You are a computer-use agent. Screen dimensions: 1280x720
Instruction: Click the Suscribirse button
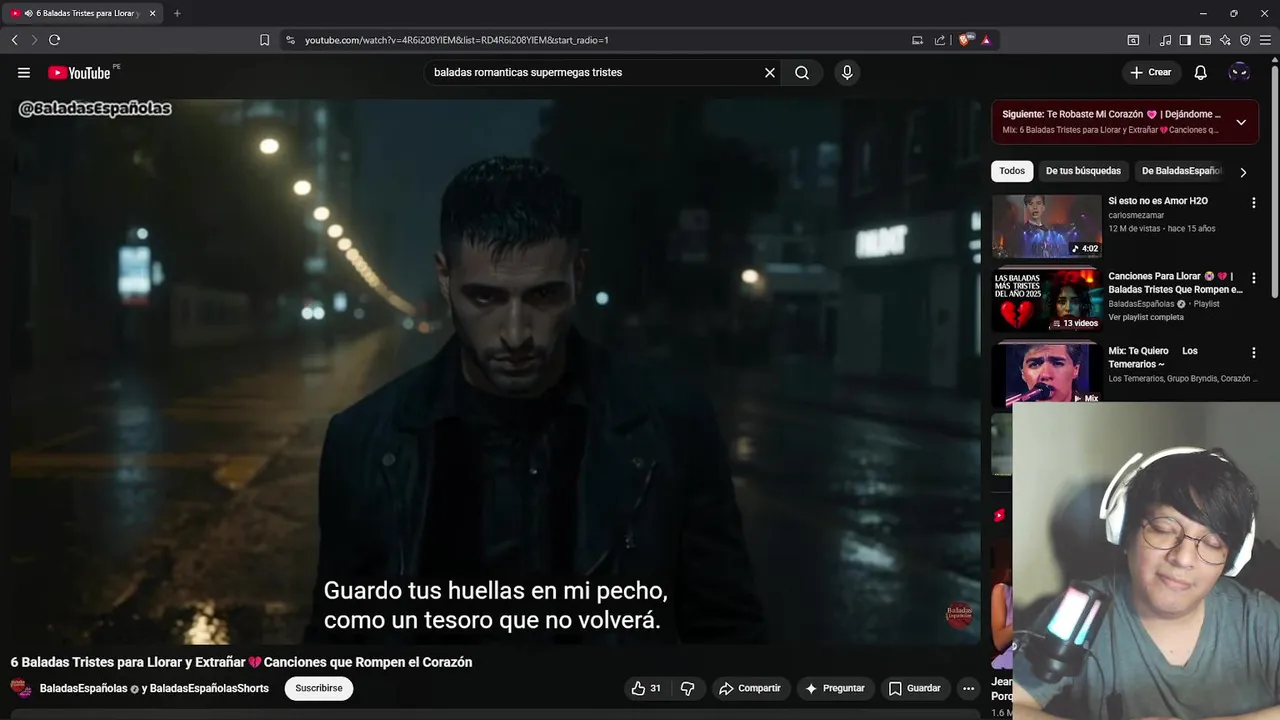[319, 688]
